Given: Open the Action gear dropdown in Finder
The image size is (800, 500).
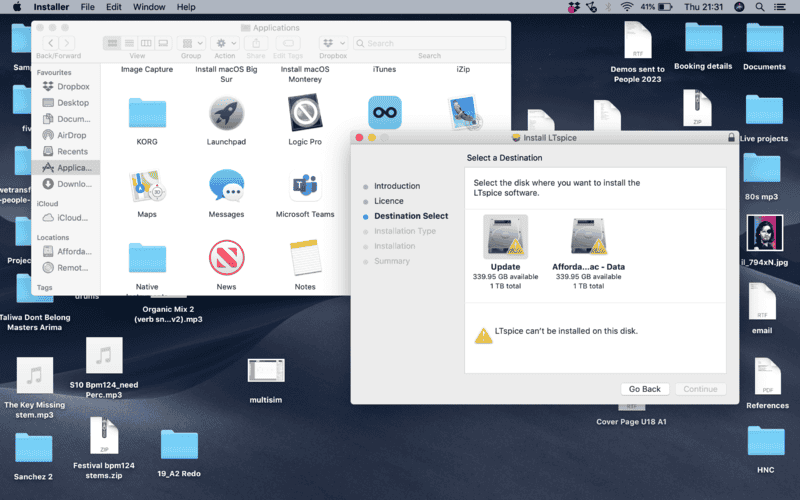Looking at the screenshot, I should coord(226,43).
